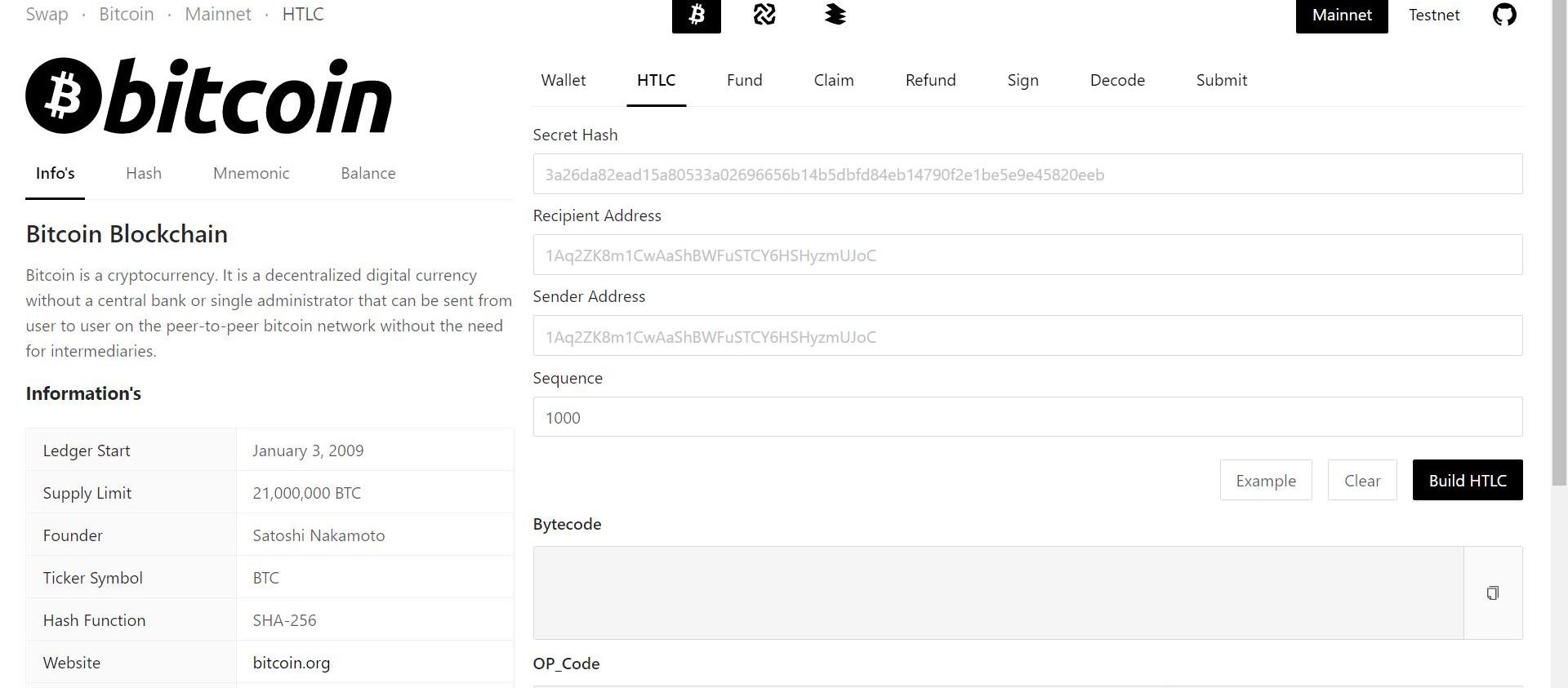This screenshot has height=688, width=1568.
Task: Fill in sample values with Example button
Action: (1265, 481)
